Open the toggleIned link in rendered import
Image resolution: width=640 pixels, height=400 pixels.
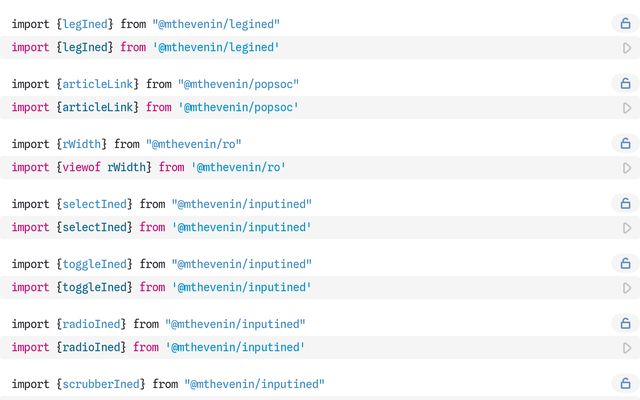95,264
